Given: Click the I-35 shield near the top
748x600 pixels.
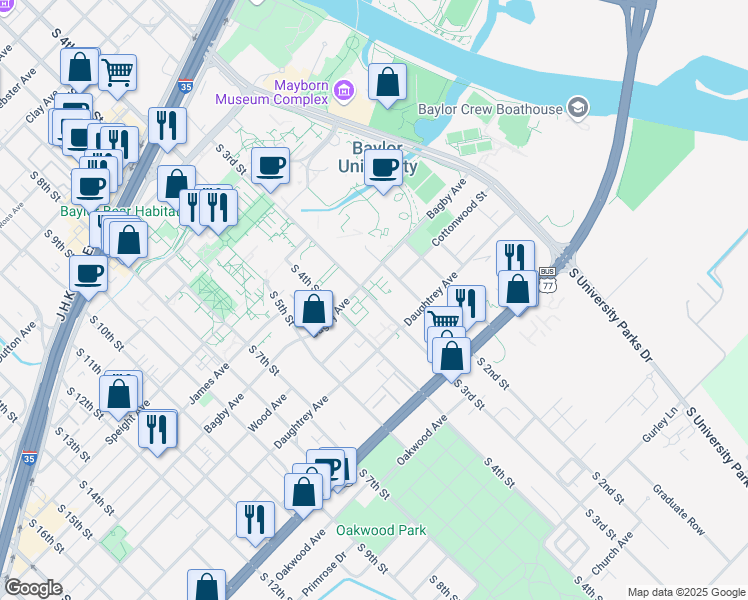Looking at the screenshot, I should [x=186, y=85].
